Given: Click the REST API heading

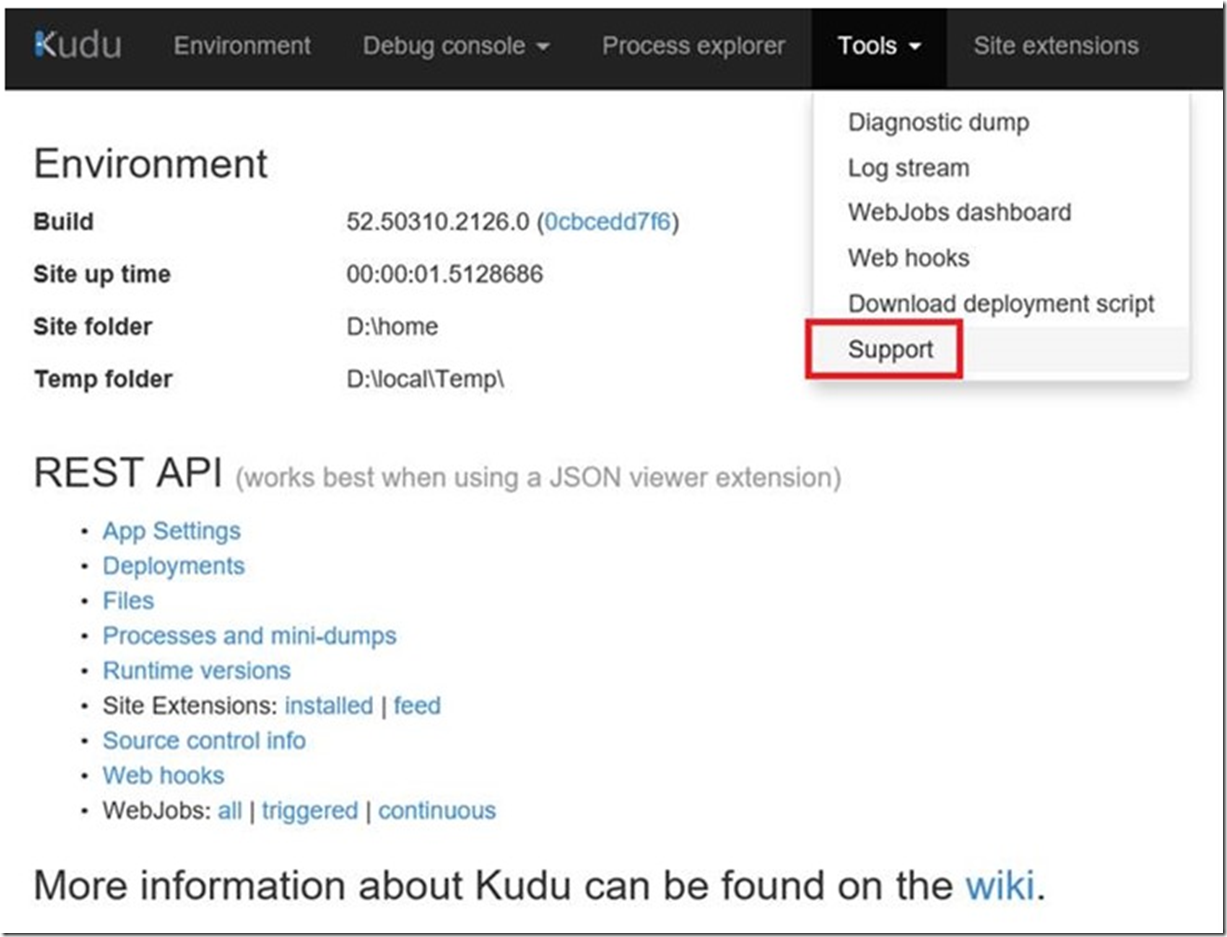Looking at the screenshot, I should (x=128, y=474).
